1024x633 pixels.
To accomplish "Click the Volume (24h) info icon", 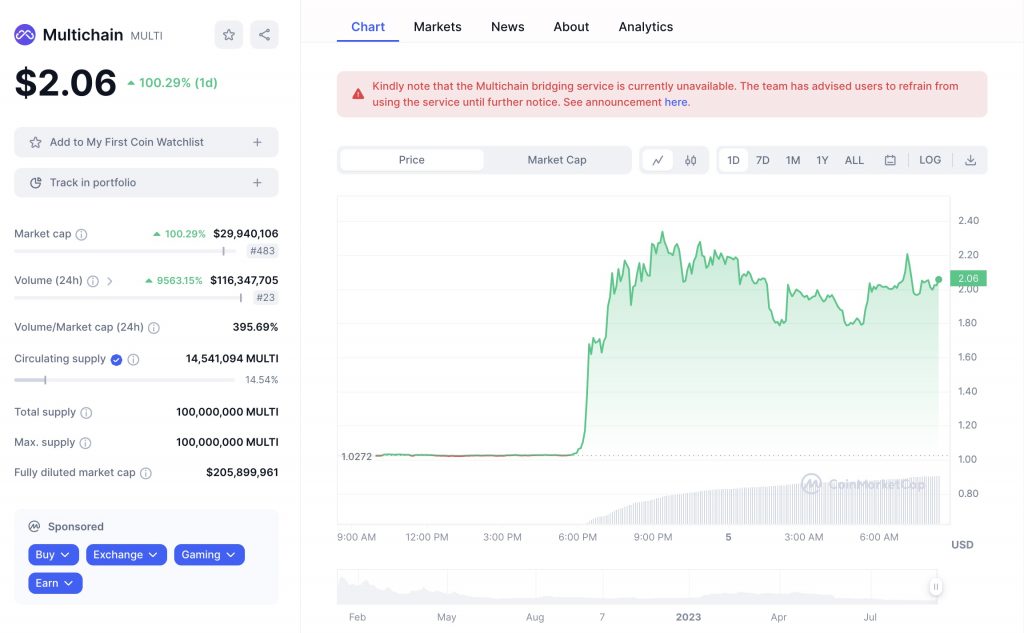I will click(93, 281).
